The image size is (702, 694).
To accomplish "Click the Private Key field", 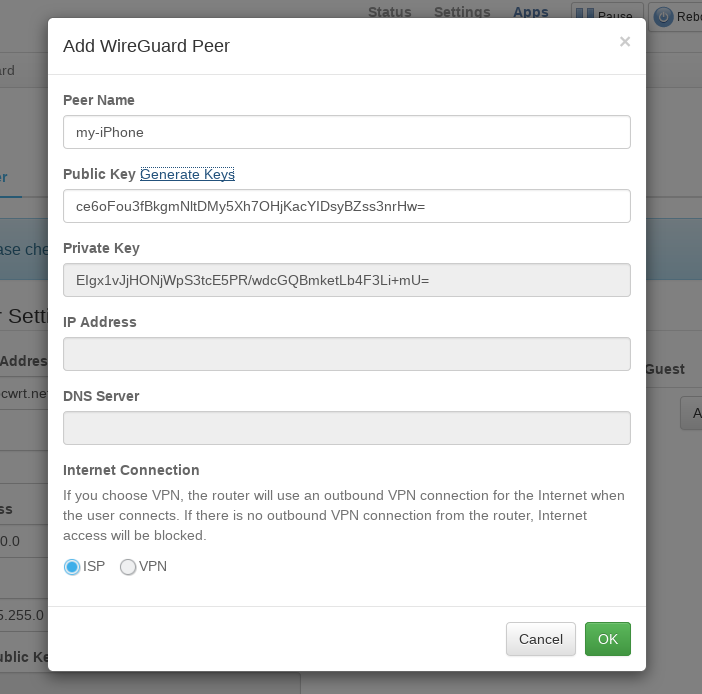I will click(346, 280).
